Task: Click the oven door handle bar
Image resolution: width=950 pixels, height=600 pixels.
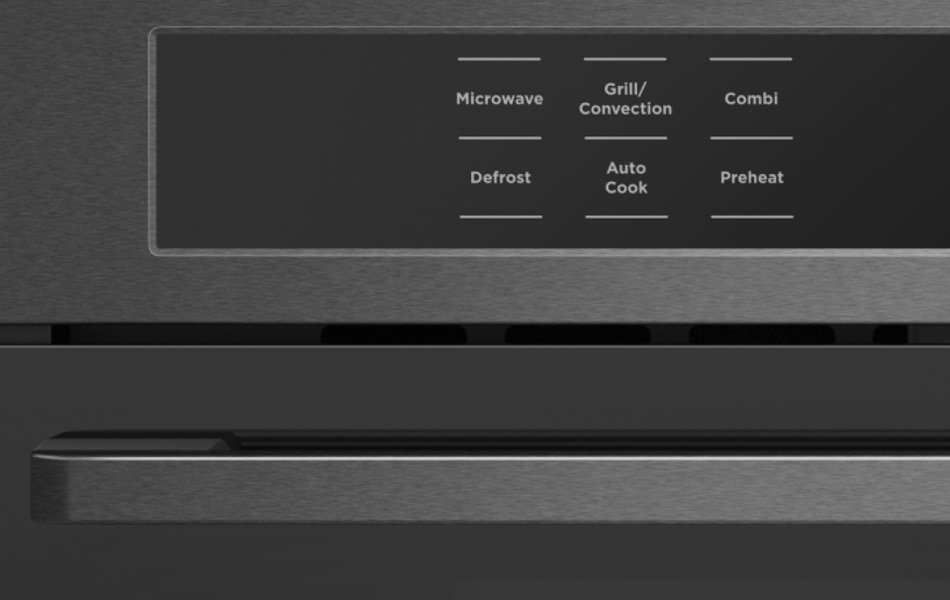Action: pos(490,487)
